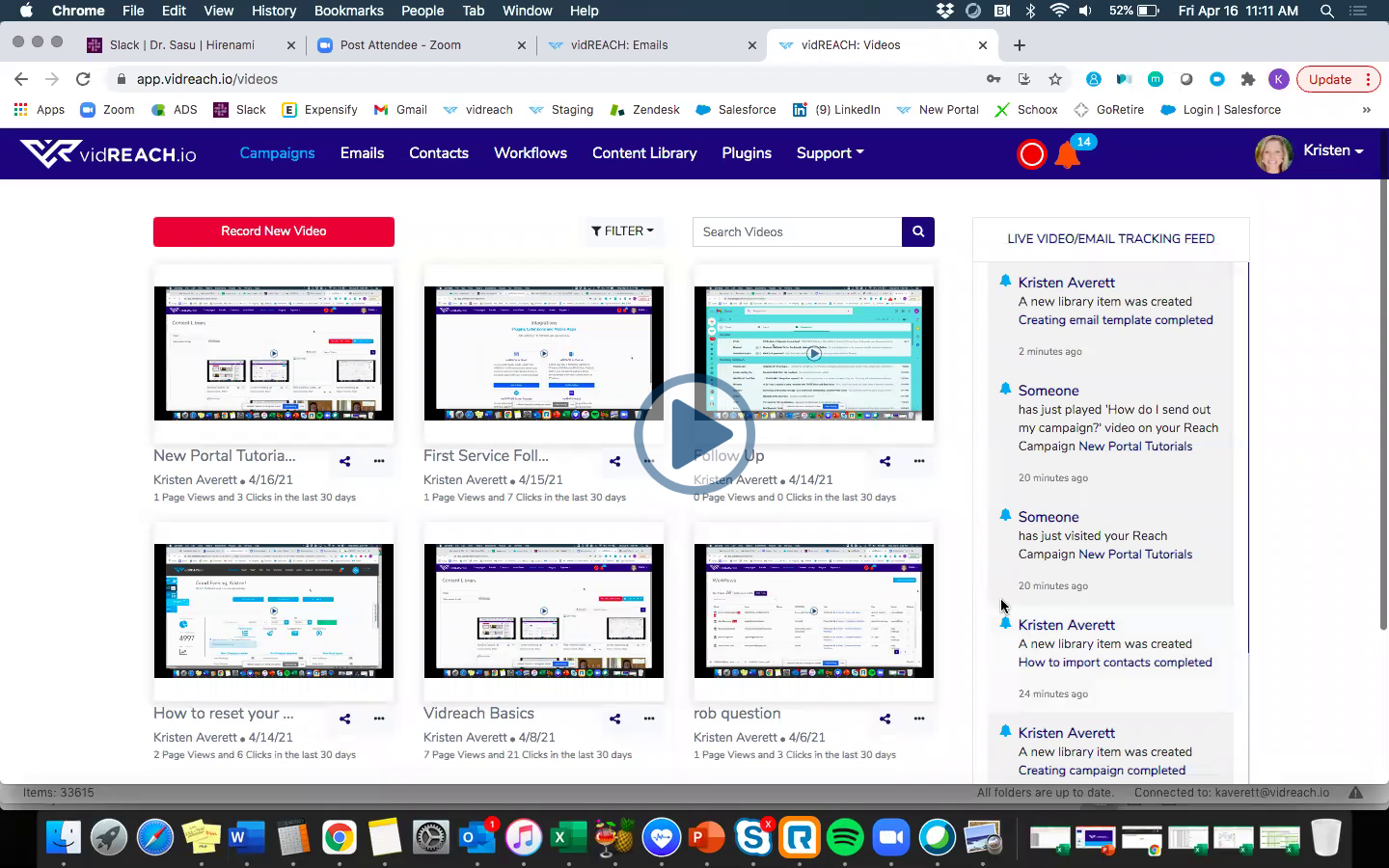Open more options for Vidreach Basics video

[649, 719]
